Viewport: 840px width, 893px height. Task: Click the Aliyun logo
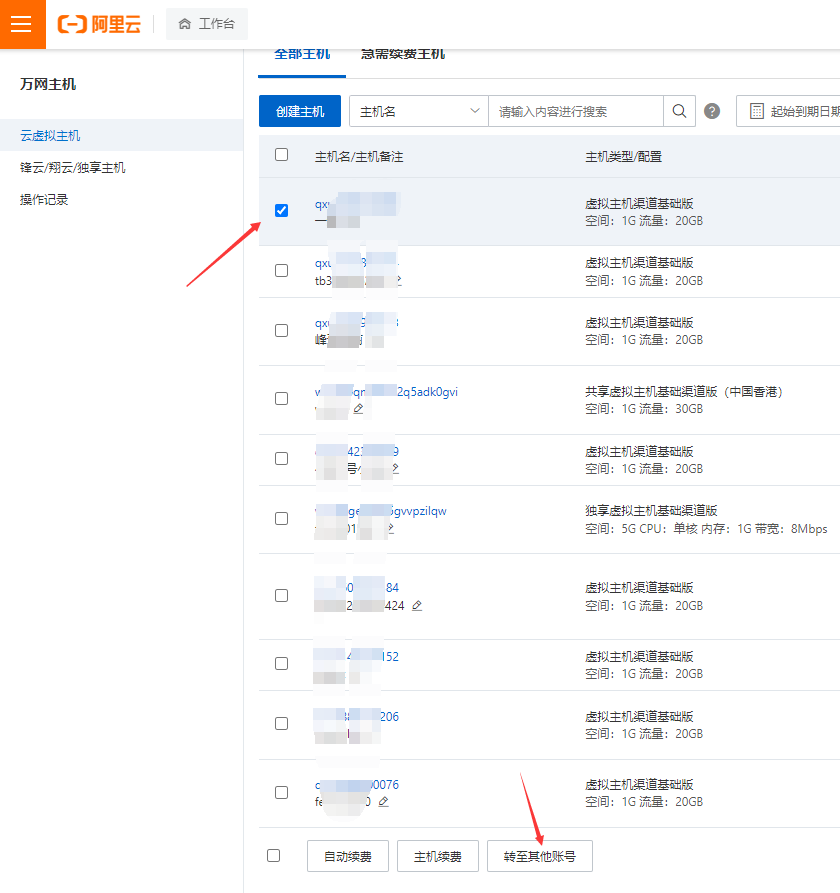tap(98, 24)
